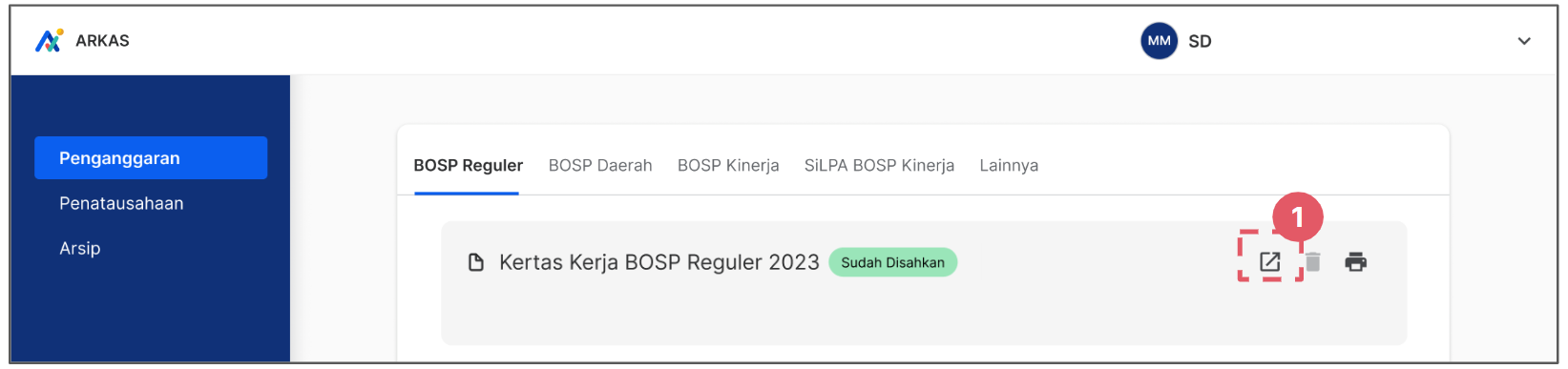Click the ARKAS logo icon

point(49,40)
